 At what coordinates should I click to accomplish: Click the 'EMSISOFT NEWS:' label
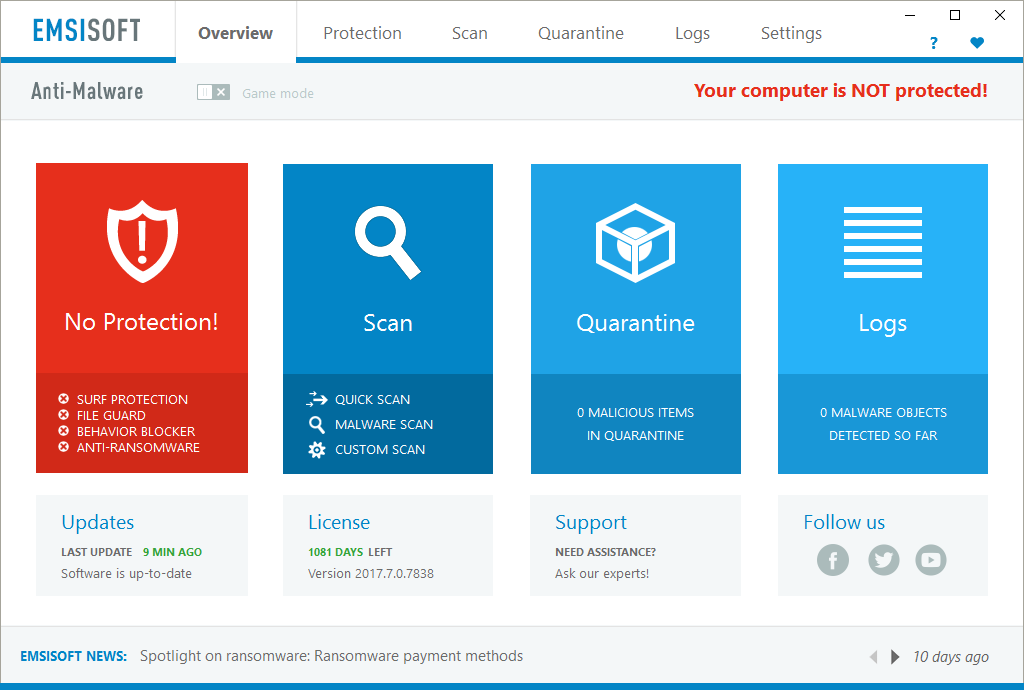(x=74, y=657)
